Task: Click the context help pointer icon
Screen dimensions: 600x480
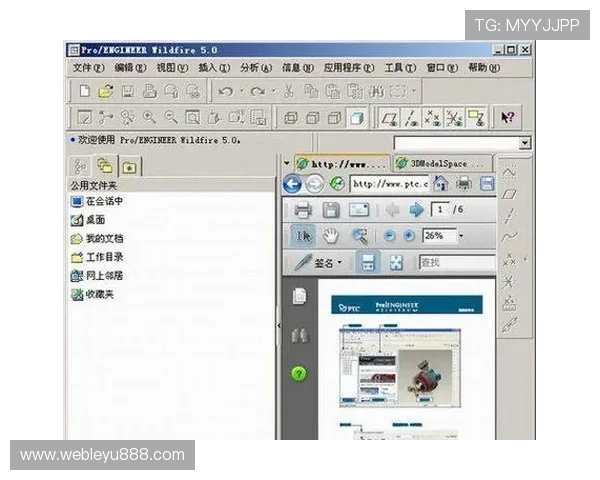Action: click(507, 118)
